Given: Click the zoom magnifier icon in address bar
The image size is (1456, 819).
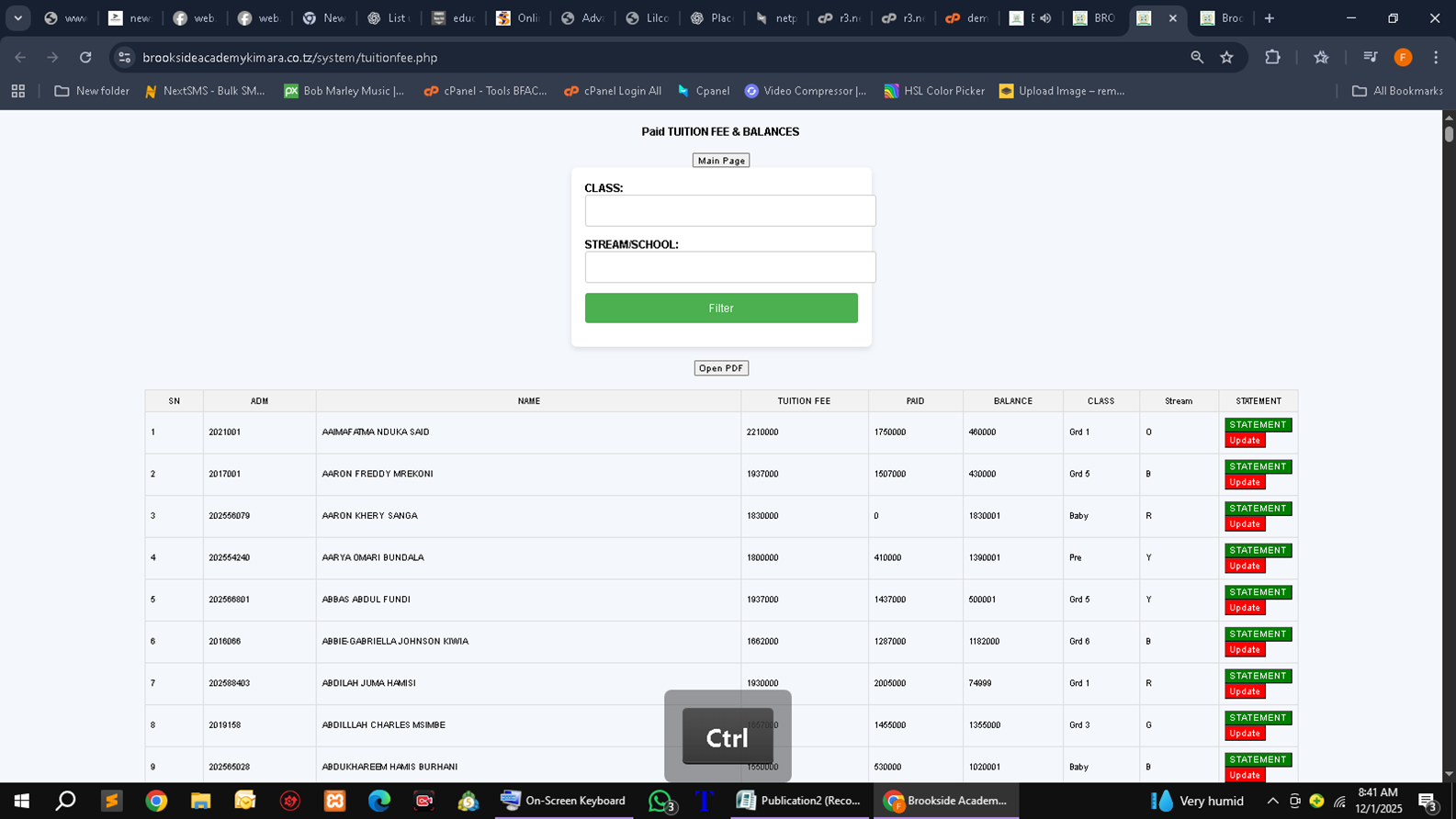Looking at the screenshot, I should [x=1196, y=57].
